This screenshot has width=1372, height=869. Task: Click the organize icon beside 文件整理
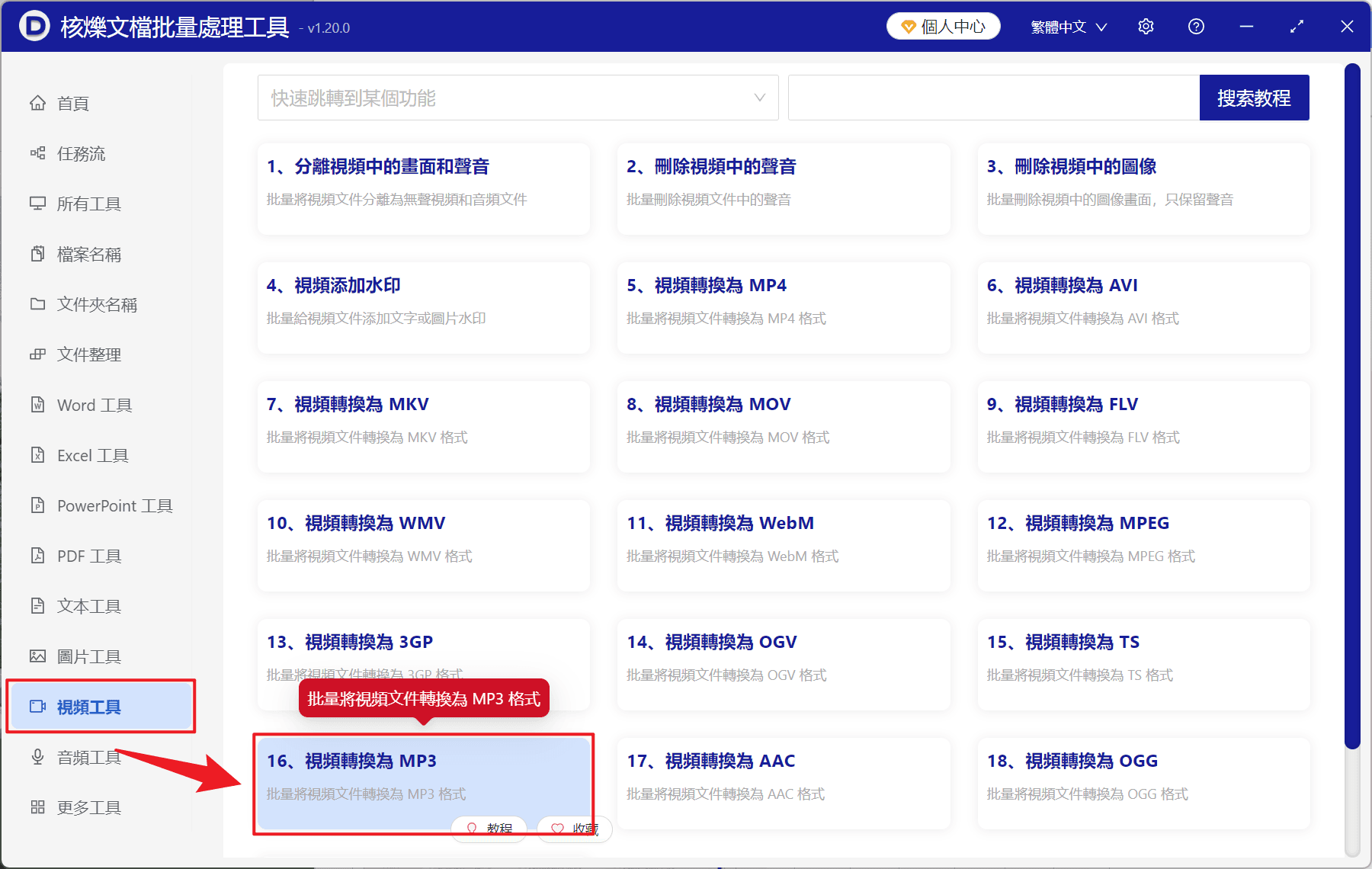(37, 354)
